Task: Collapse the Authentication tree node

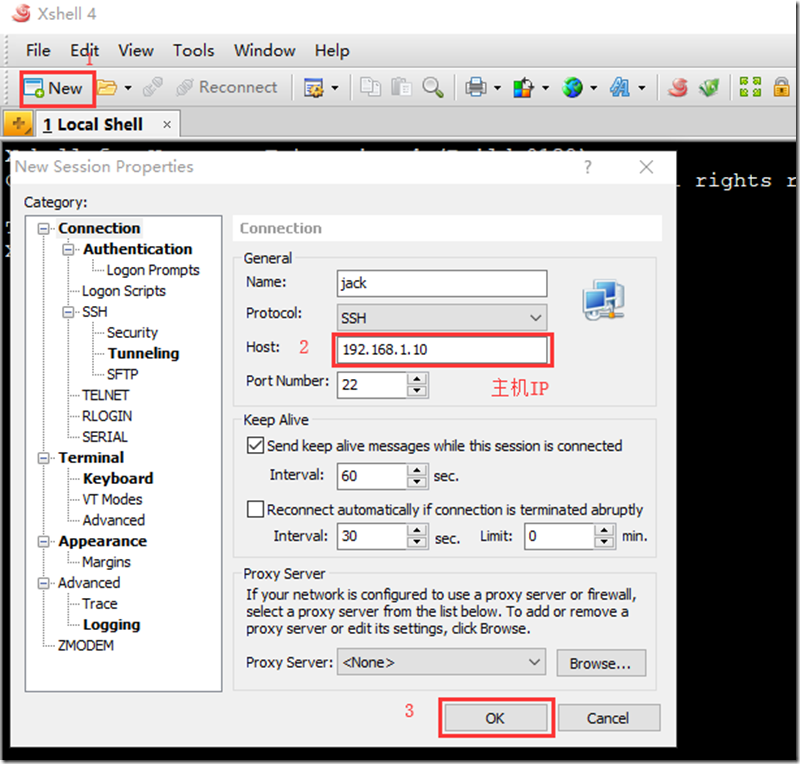Action: pyautogui.click(x=68, y=249)
